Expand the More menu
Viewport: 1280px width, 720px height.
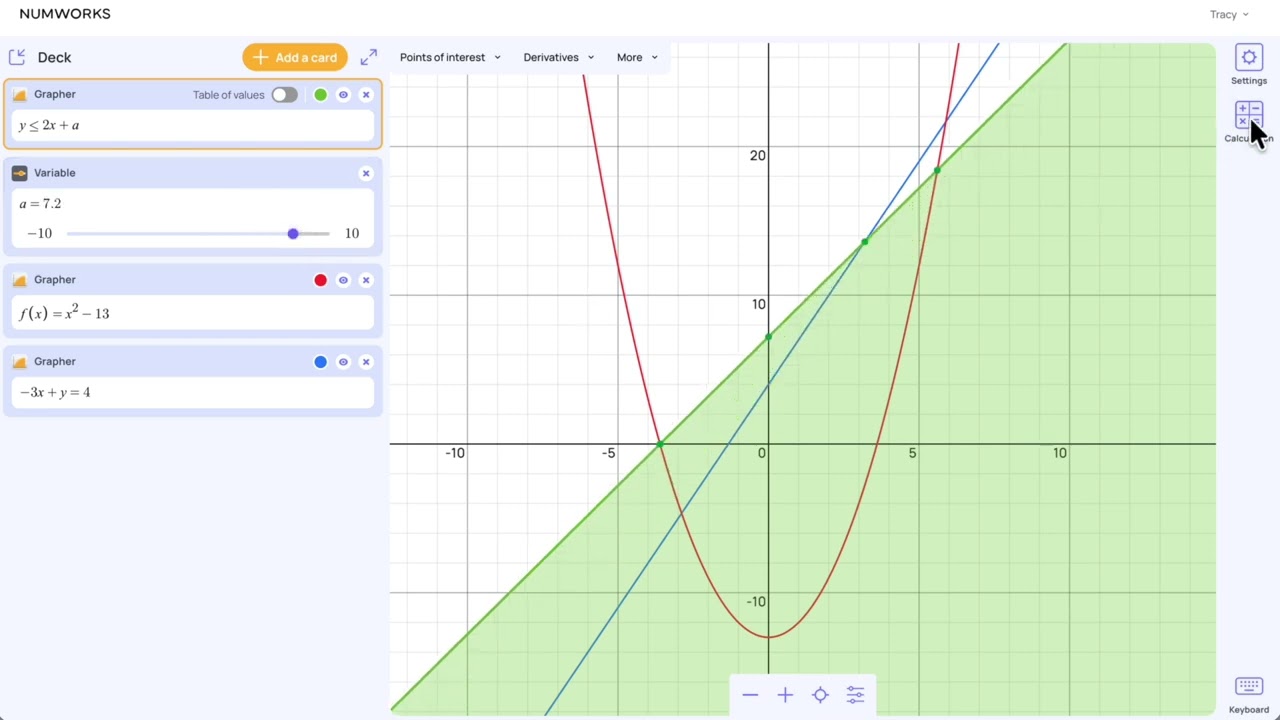coord(637,57)
